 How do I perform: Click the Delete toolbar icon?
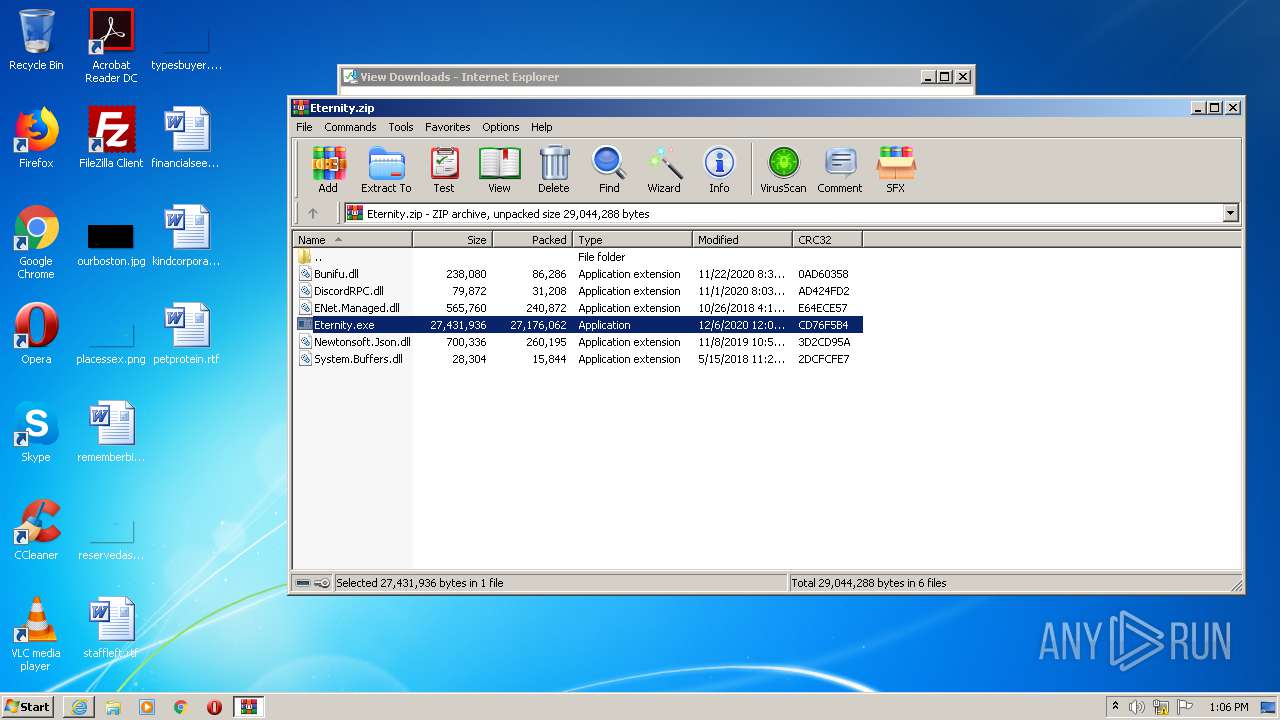(x=554, y=169)
